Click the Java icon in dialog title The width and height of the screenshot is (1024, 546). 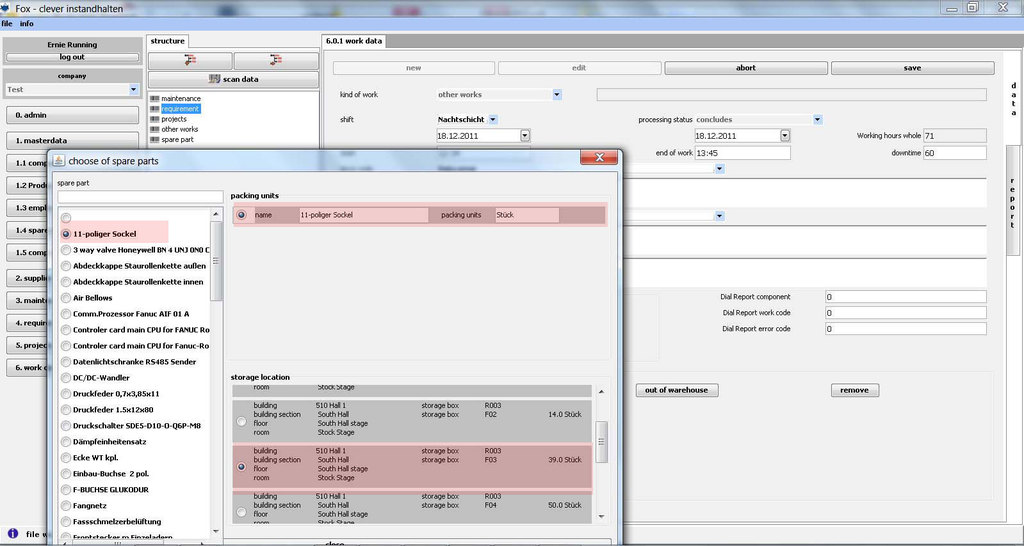click(x=59, y=159)
